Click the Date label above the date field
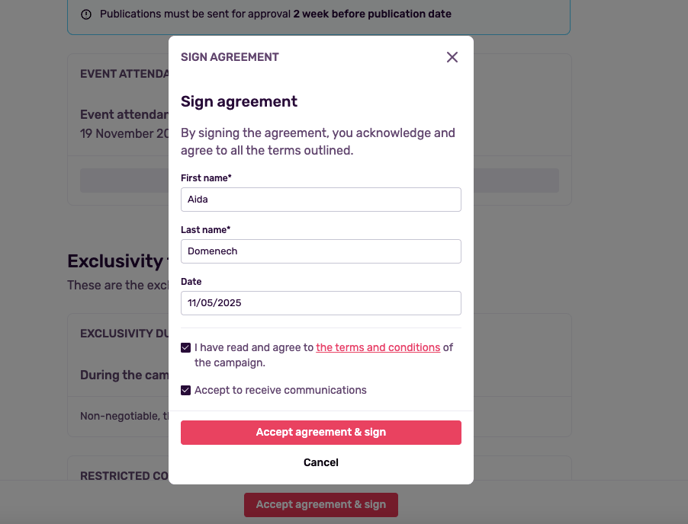 (191, 282)
